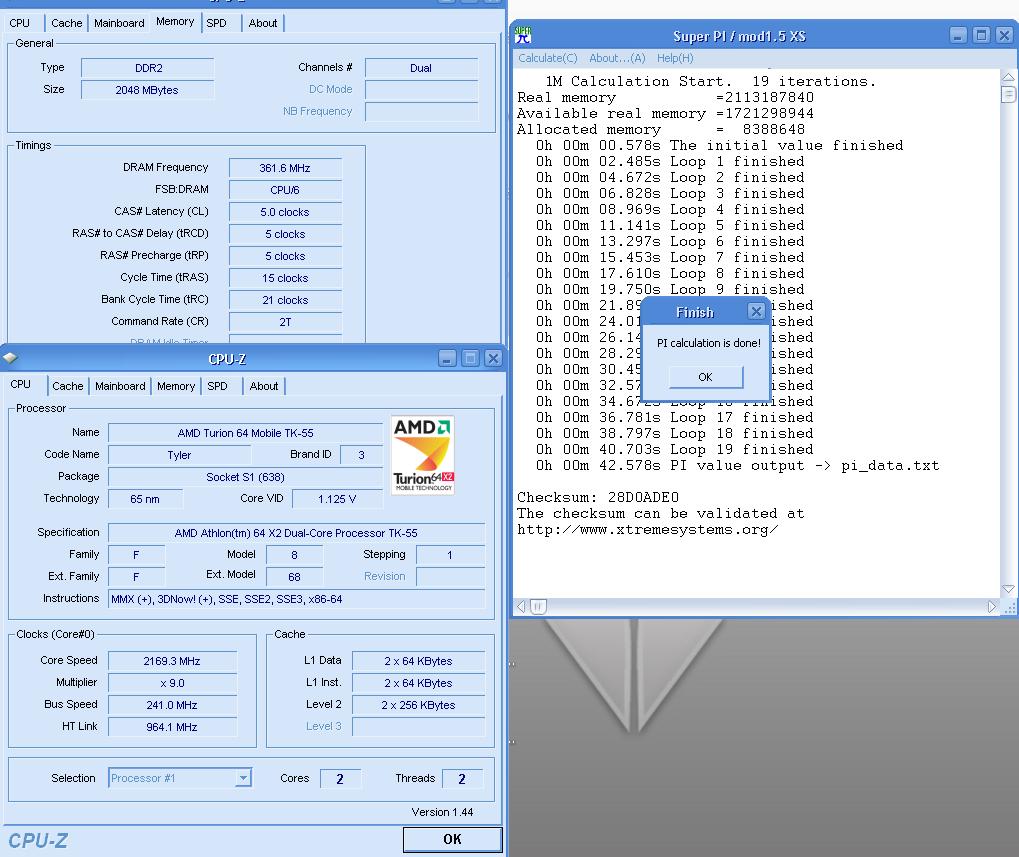Click the AMD Turion 64 Mobile TK-55 name

pos(246,433)
